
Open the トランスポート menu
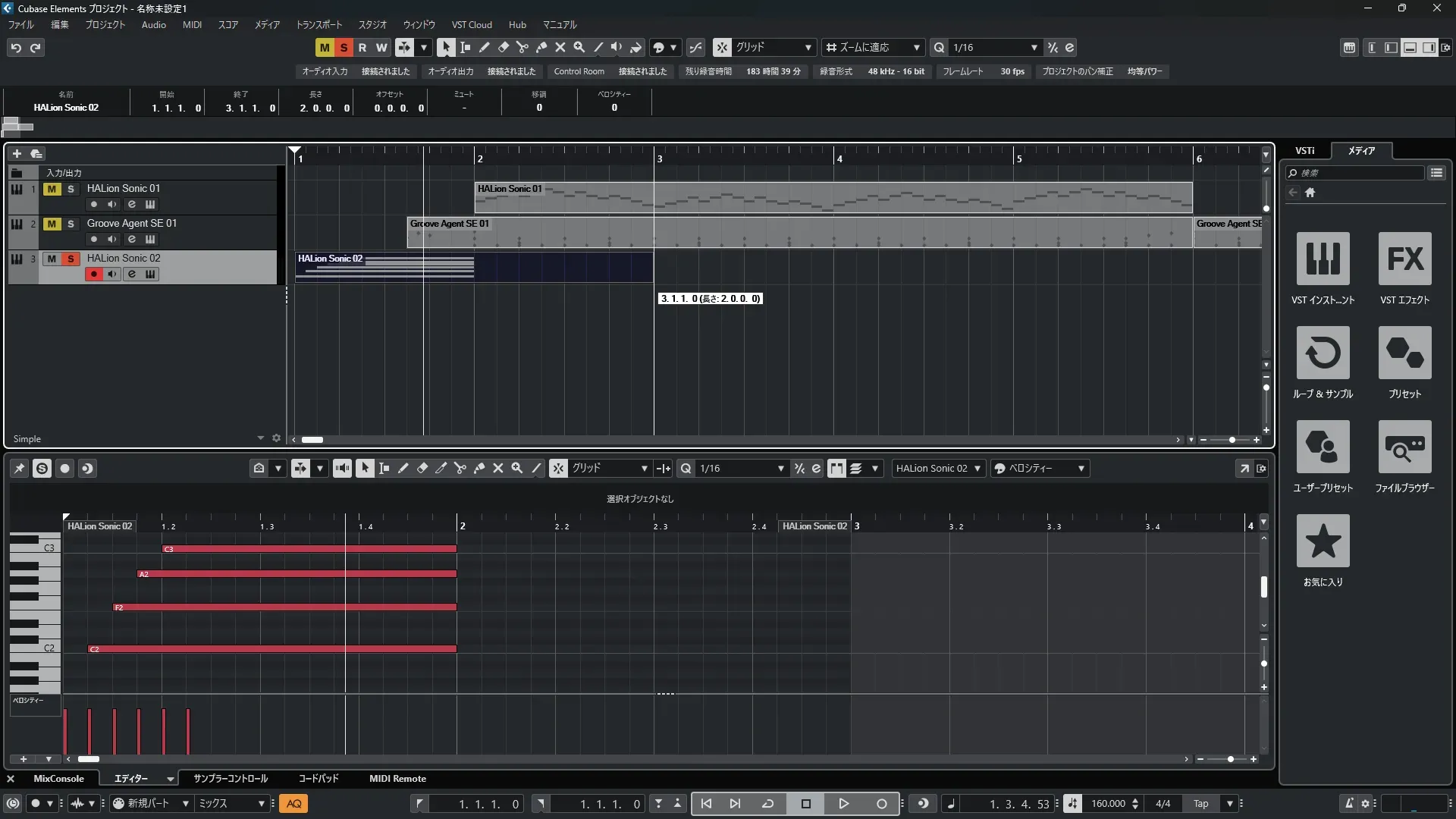318,25
